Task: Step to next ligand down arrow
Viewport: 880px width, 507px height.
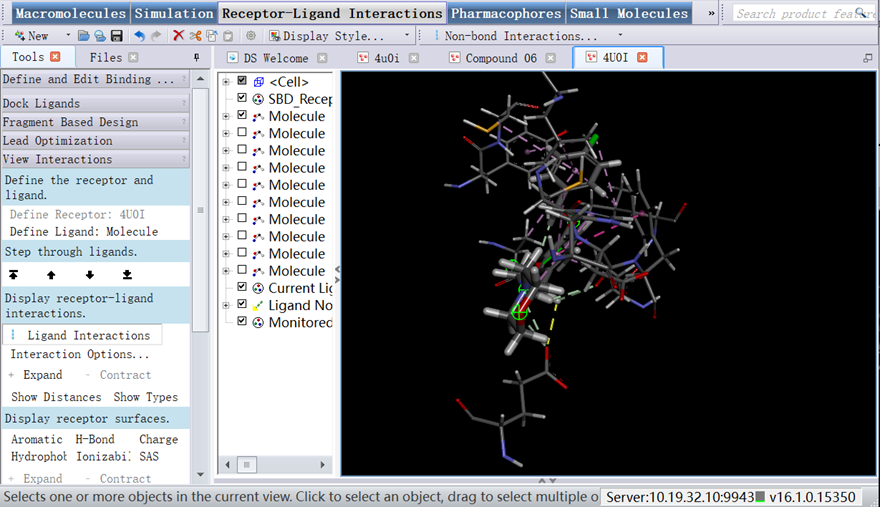Action: [89, 274]
